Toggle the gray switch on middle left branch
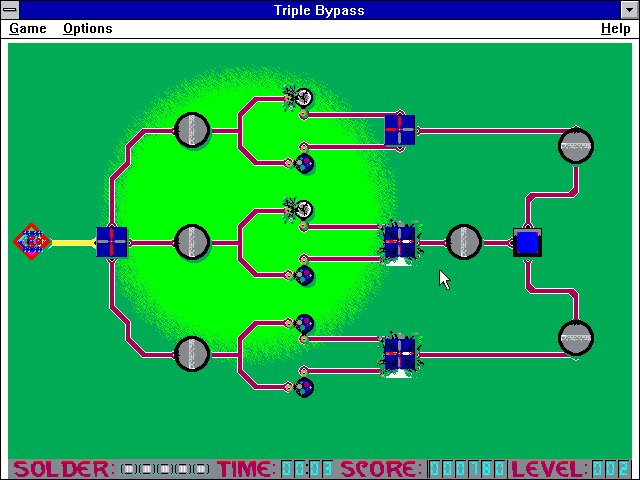This screenshot has width=640, height=480. point(192,242)
